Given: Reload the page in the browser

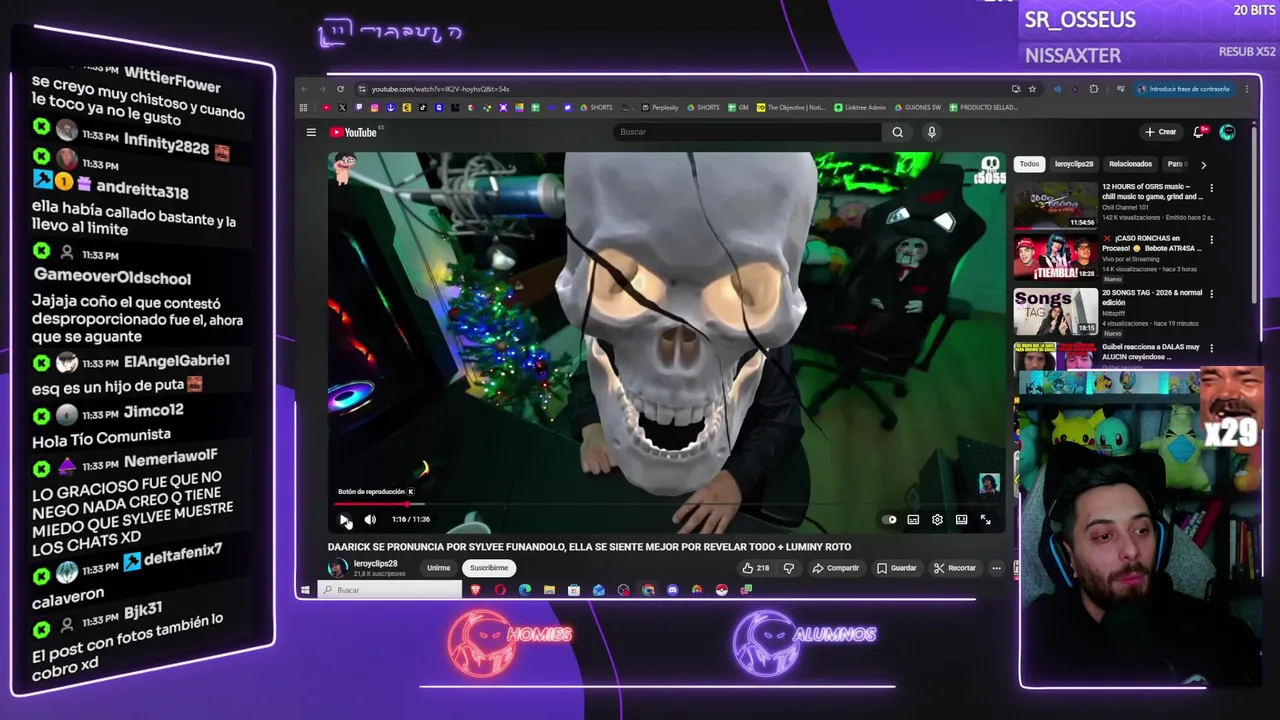Looking at the screenshot, I should 340,89.
